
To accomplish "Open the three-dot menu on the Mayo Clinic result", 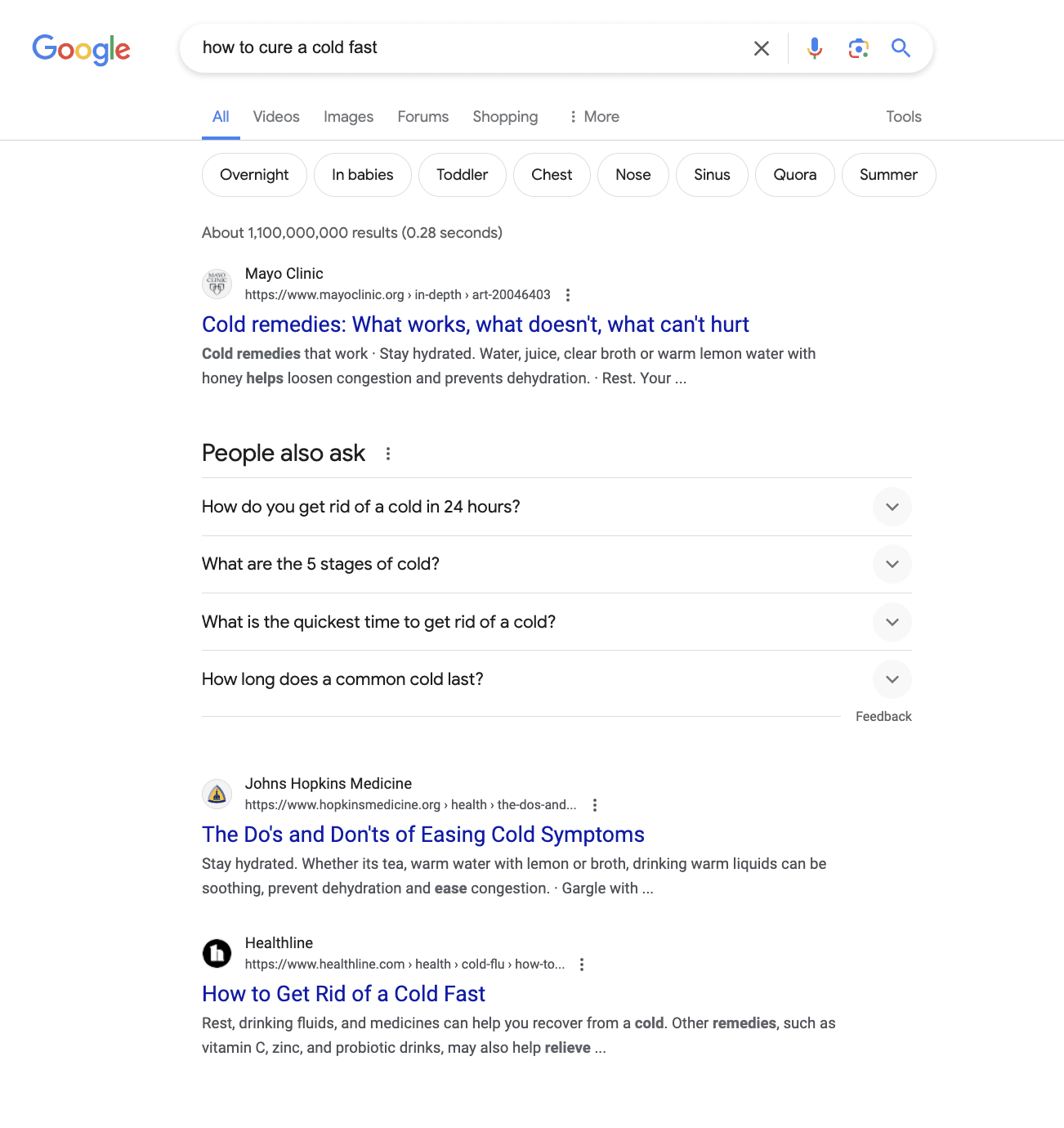I will pyautogui.click(x=568, y=295).
